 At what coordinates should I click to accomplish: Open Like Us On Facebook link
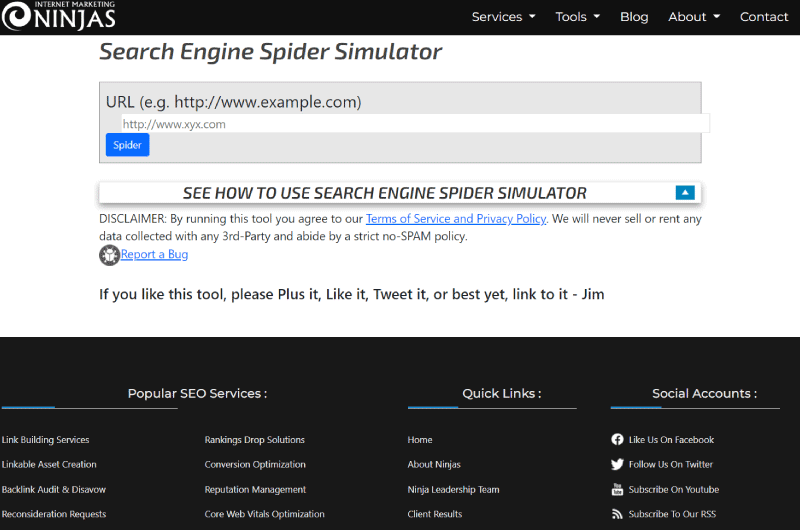671,440
